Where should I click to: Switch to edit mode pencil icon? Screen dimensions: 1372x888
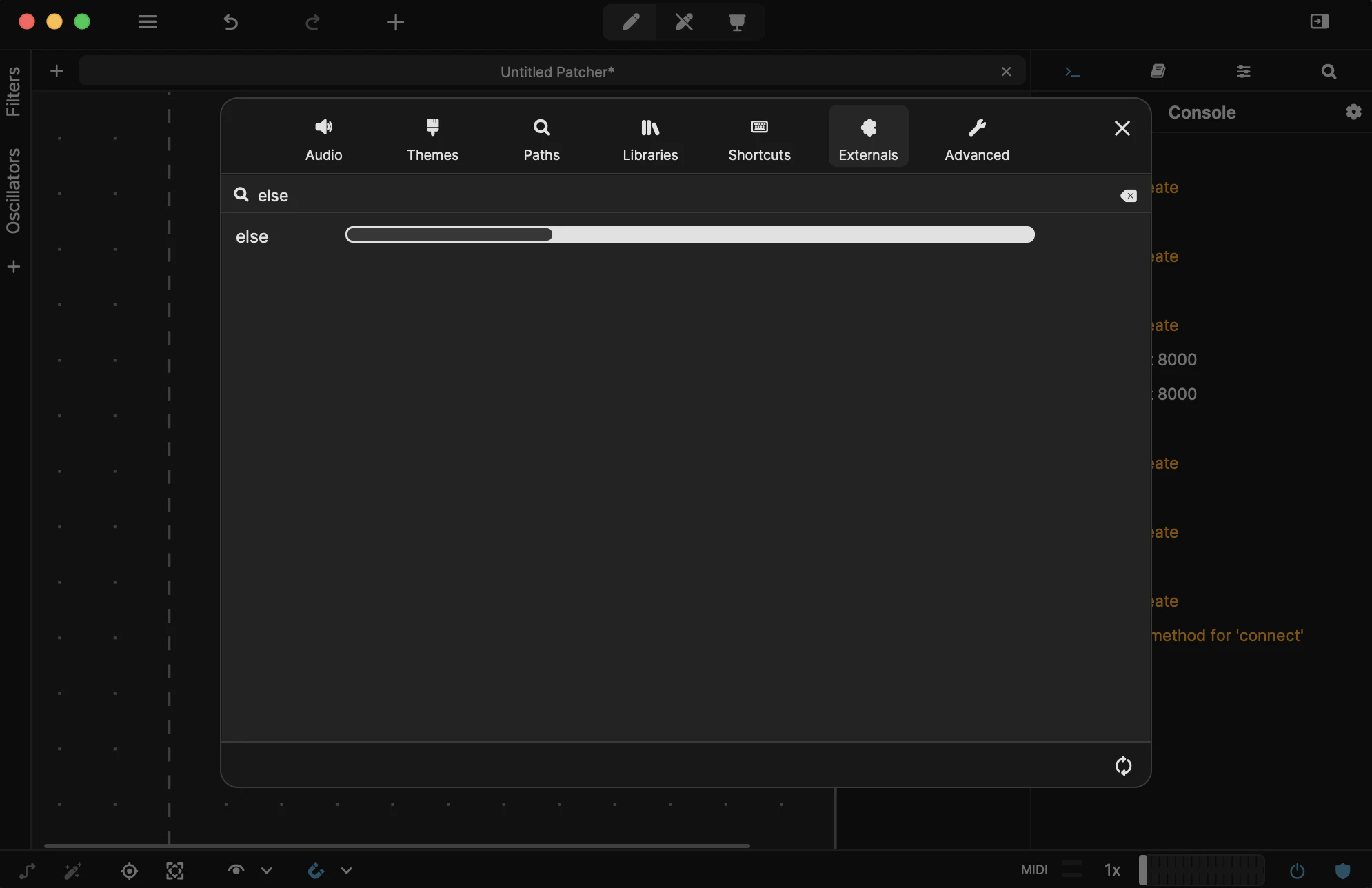pos(630,22)
